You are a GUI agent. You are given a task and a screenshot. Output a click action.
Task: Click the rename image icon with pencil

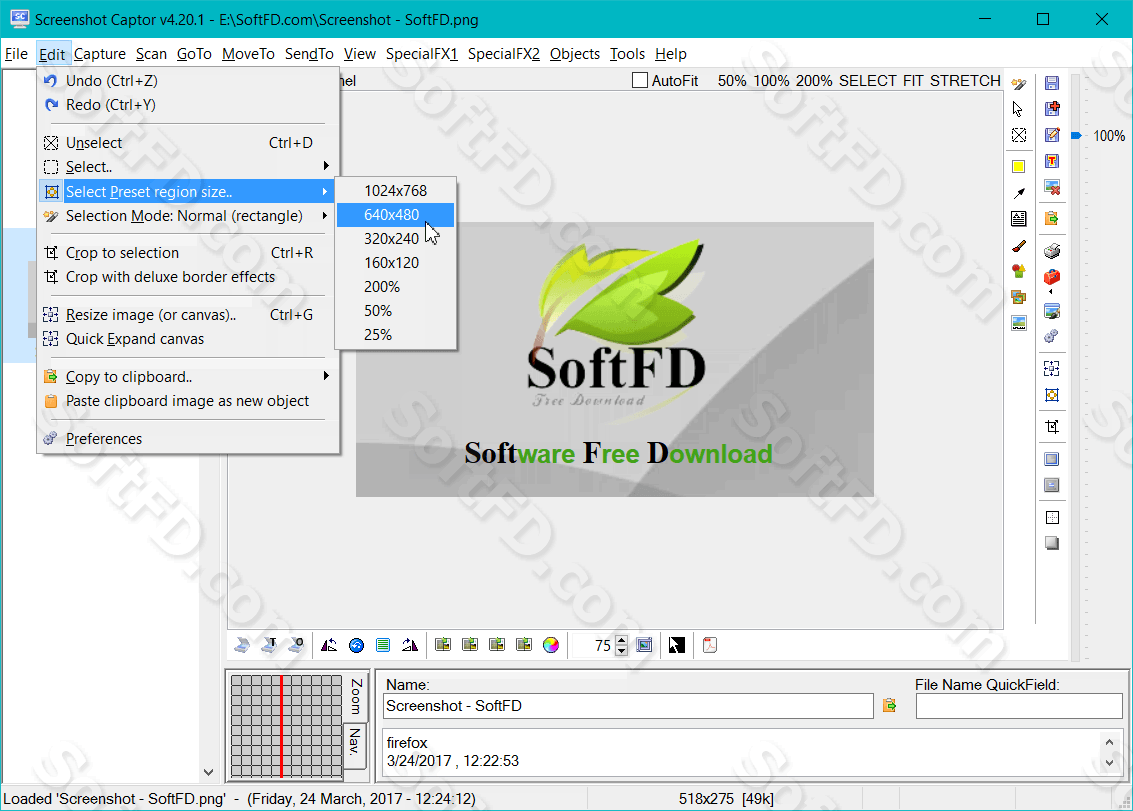click(1052, 135)
